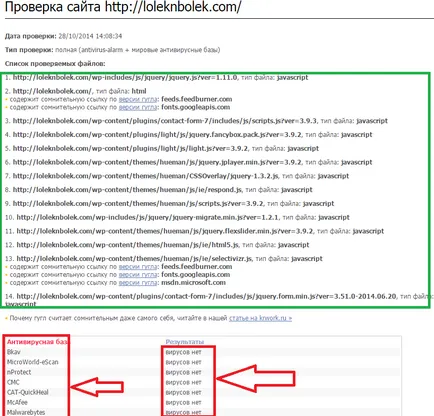Open the kwork.ru article link

(260, 318)
